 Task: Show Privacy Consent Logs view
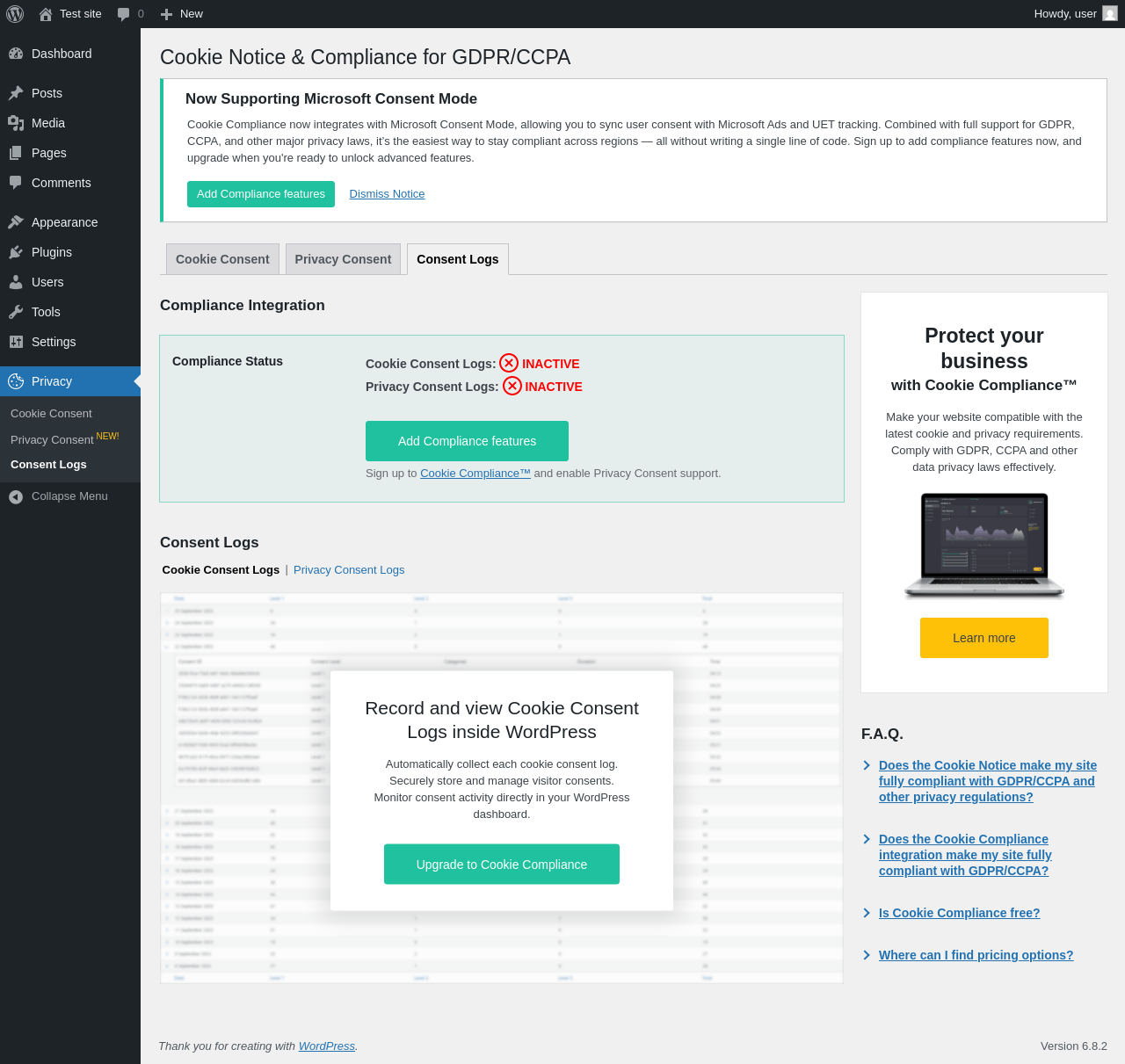349,570
